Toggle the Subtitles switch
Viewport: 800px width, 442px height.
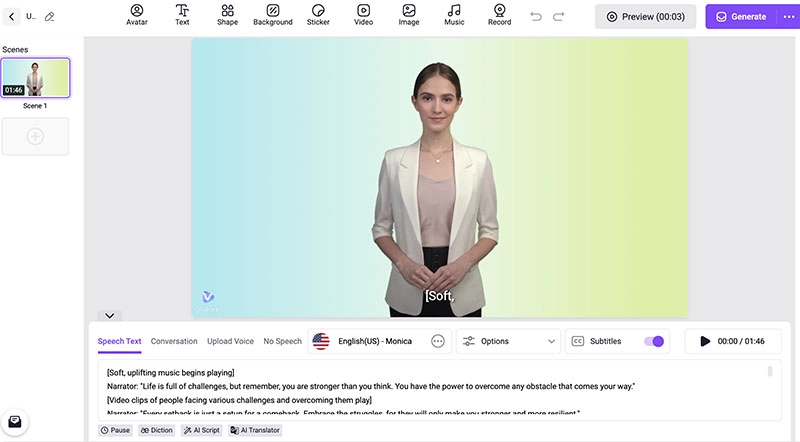[654, 341]
